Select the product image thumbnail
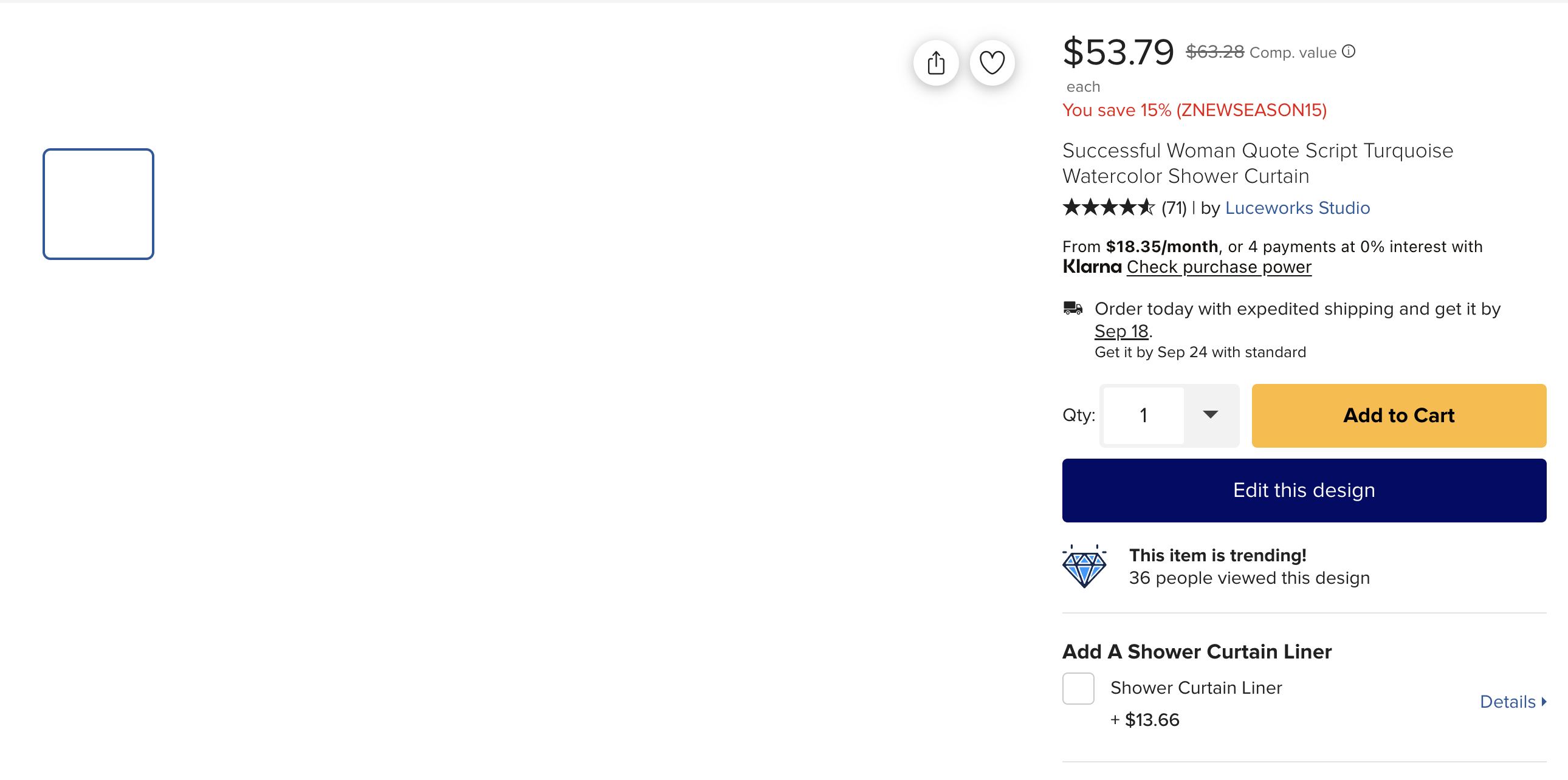This screenshot has height=780, width=1568. (98, 204)
